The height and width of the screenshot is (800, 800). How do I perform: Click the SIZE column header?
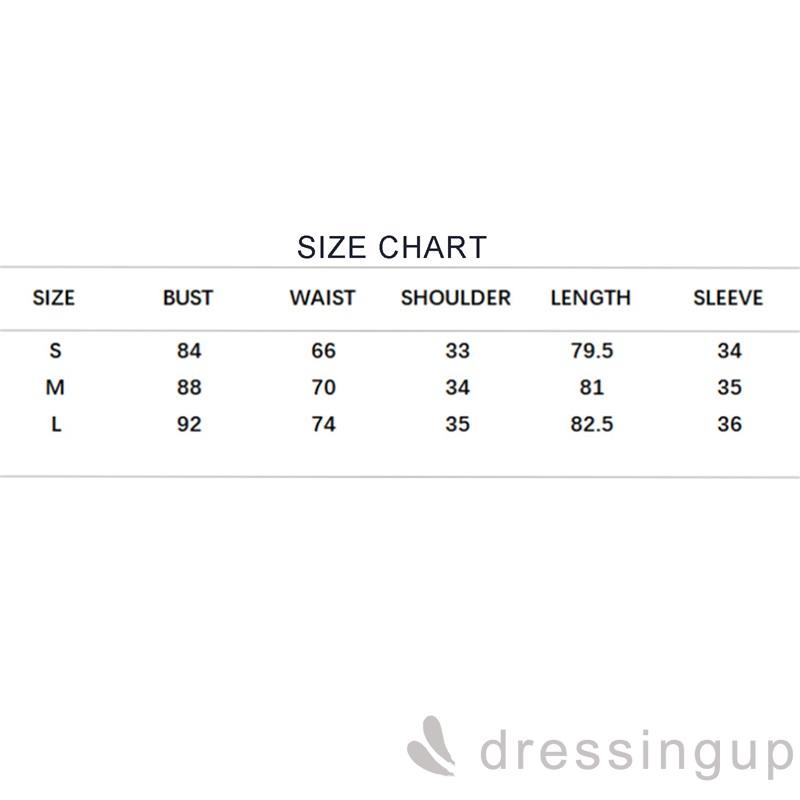pyautogui.click(x=54, y=298)
